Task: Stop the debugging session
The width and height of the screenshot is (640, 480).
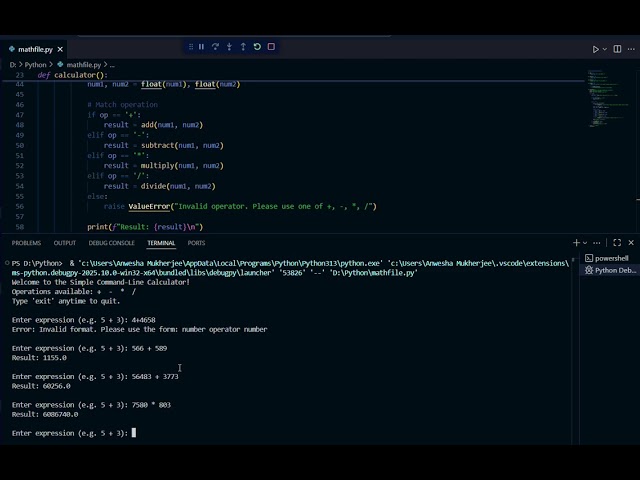Action: pos(271,47)
